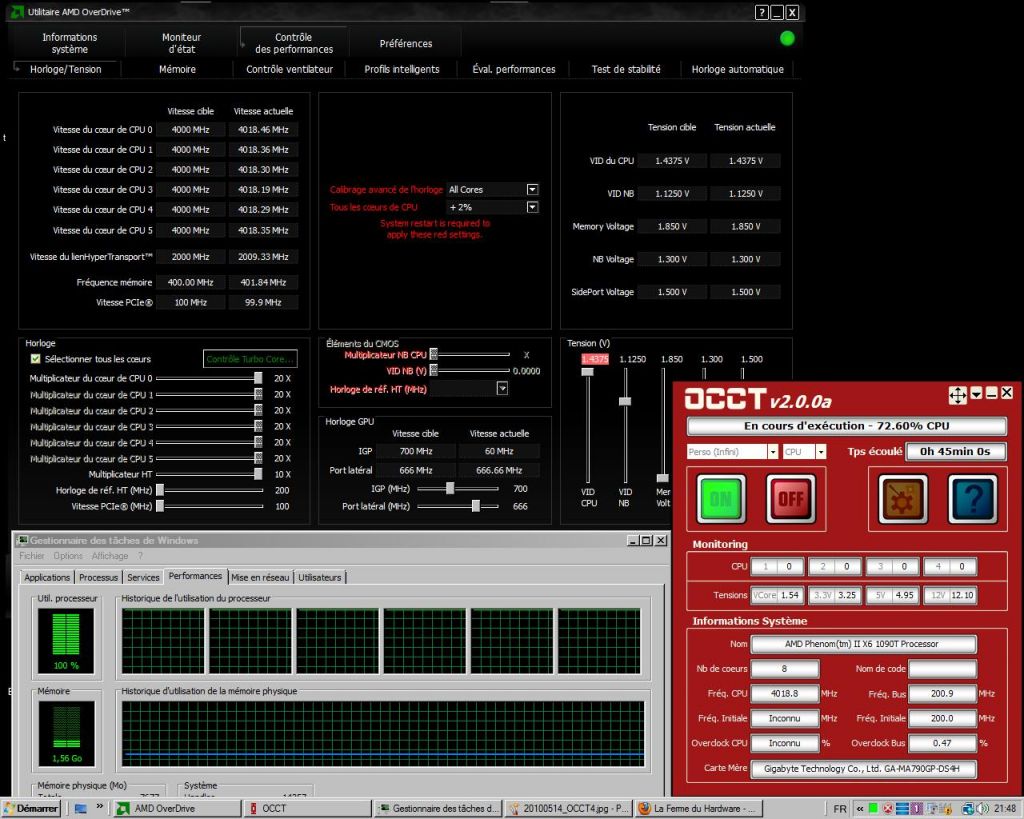Click the green ON button in OCCT
1024x819 pixels.
[x=721, y=499]
